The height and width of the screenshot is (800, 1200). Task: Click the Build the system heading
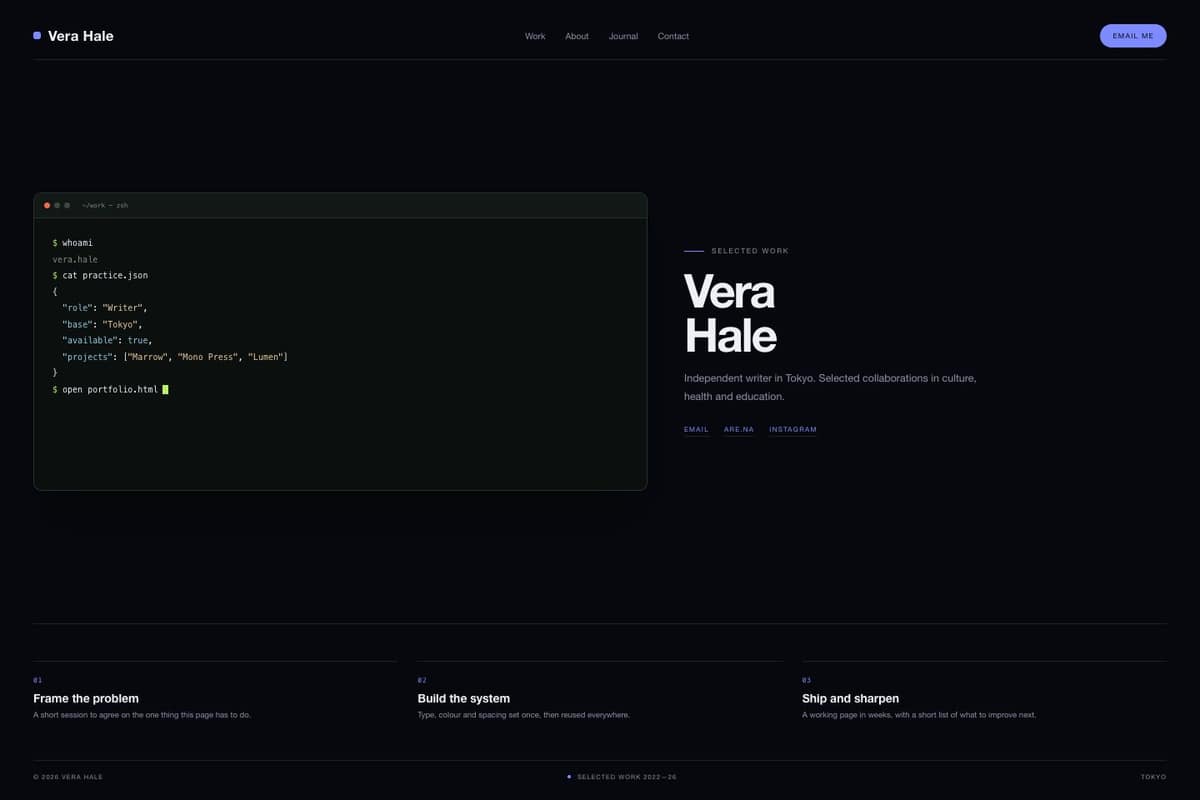(464, 698)
